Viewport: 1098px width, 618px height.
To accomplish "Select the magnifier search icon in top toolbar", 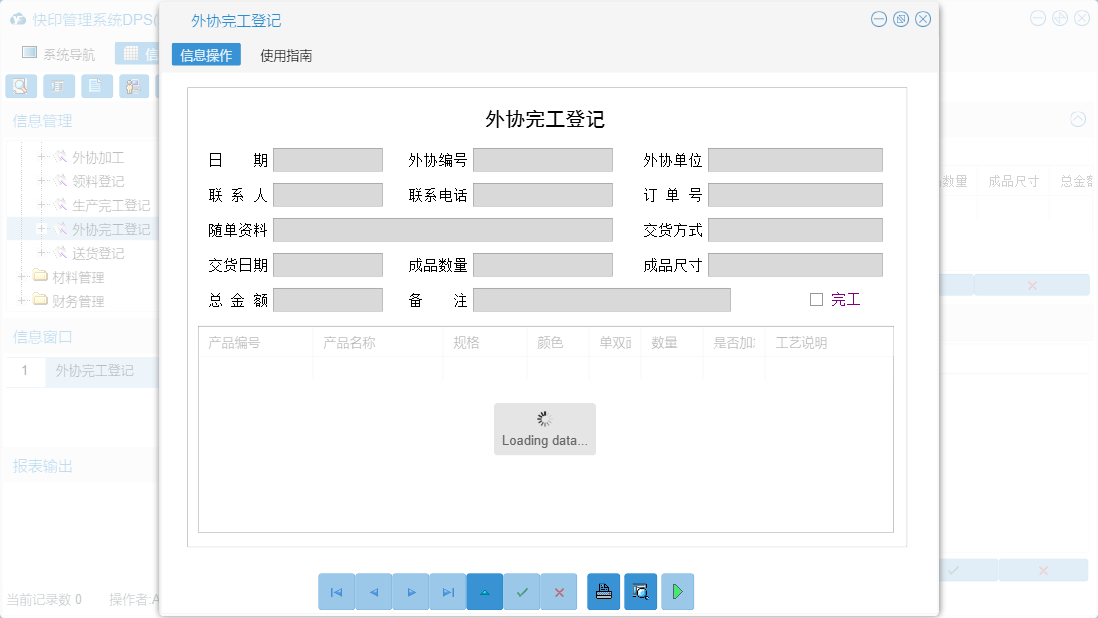I will tap(20, 86).
